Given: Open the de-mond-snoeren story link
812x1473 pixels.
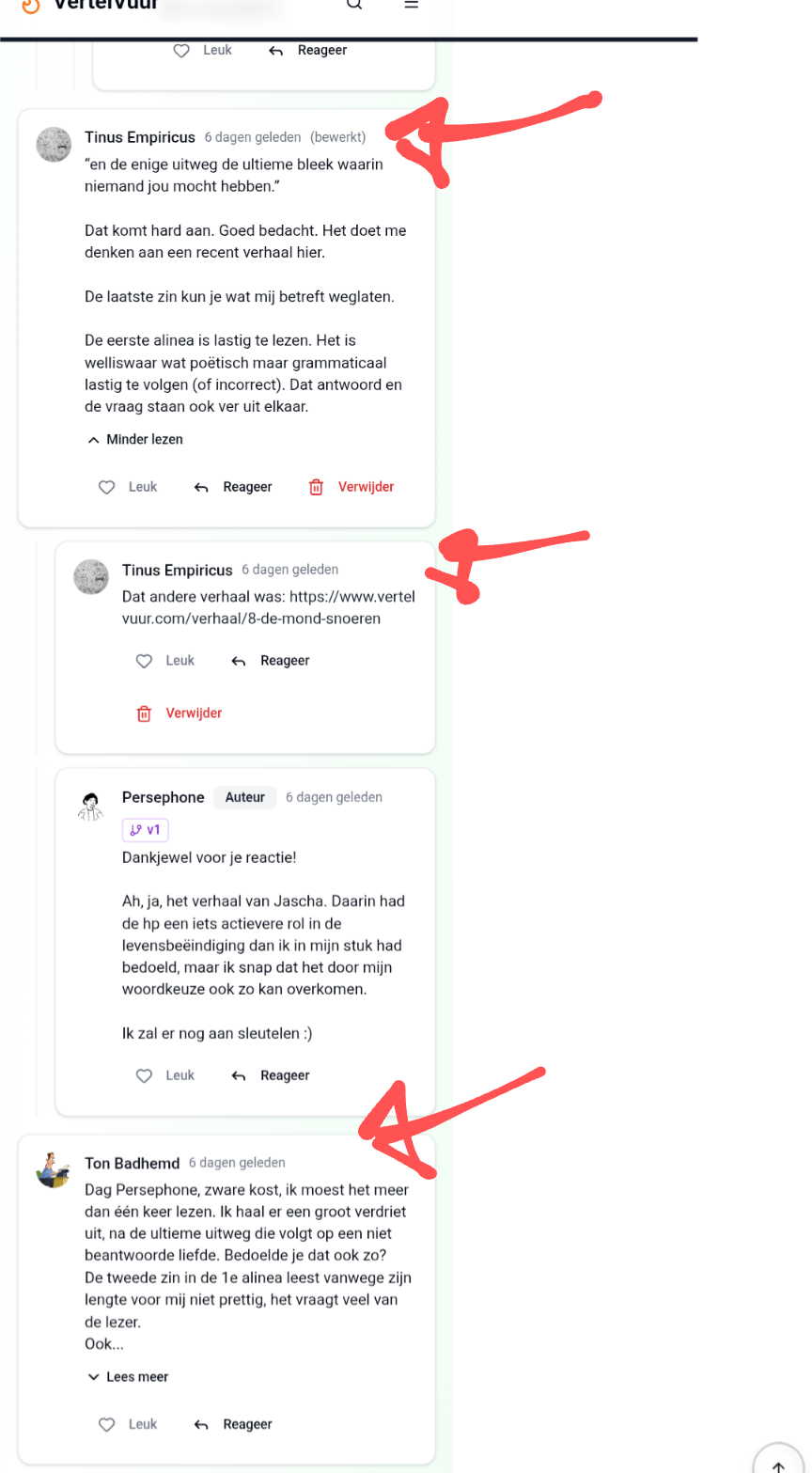Looking at the screenshot, I should tap(268, 608).
